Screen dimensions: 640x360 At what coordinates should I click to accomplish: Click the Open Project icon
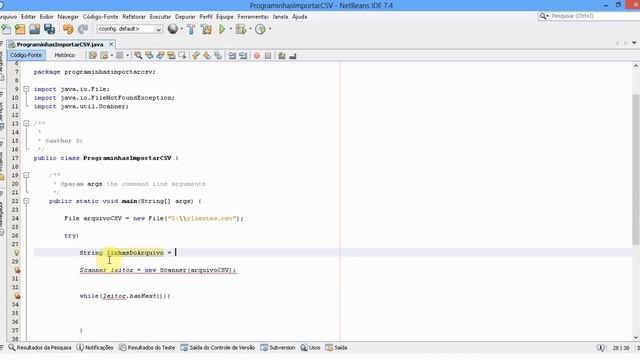pyautogui.click(x=35, y=29)
